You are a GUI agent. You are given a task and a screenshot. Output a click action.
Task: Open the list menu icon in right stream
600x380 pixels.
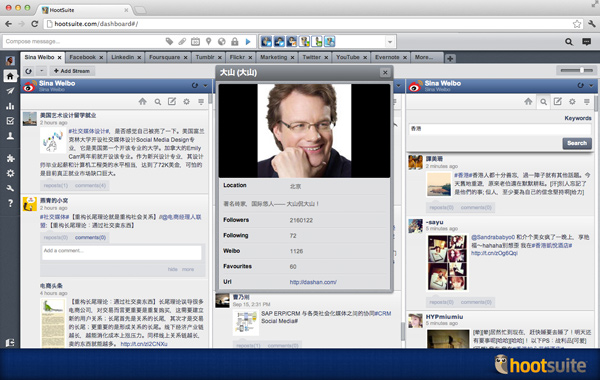tap(587, 101)
